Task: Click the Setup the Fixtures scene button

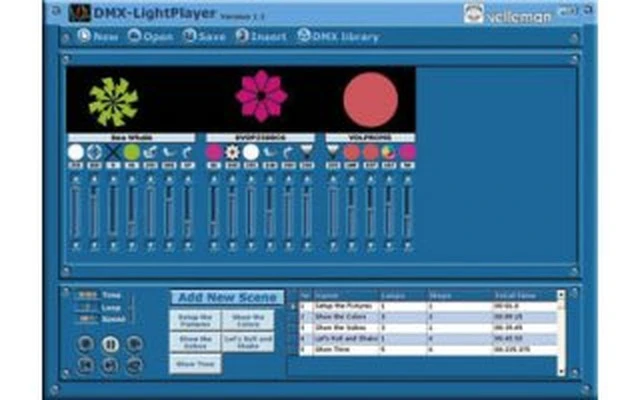Action: click(x=195, y=320)
